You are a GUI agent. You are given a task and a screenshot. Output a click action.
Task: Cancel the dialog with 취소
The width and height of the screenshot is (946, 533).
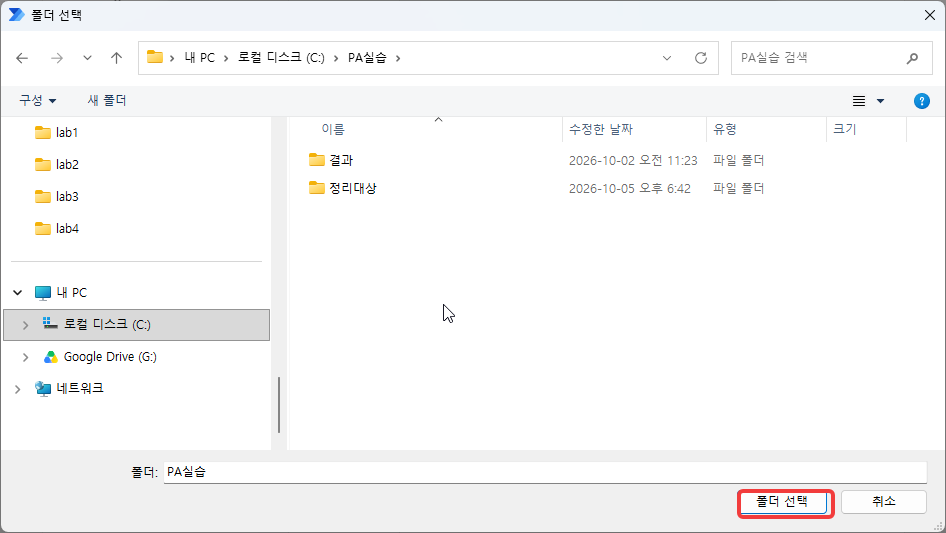(x=883, y=502)
